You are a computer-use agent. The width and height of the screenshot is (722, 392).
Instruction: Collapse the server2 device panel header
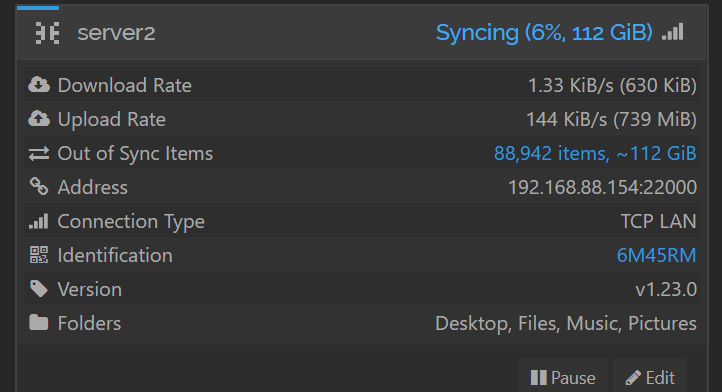[362, 33]
